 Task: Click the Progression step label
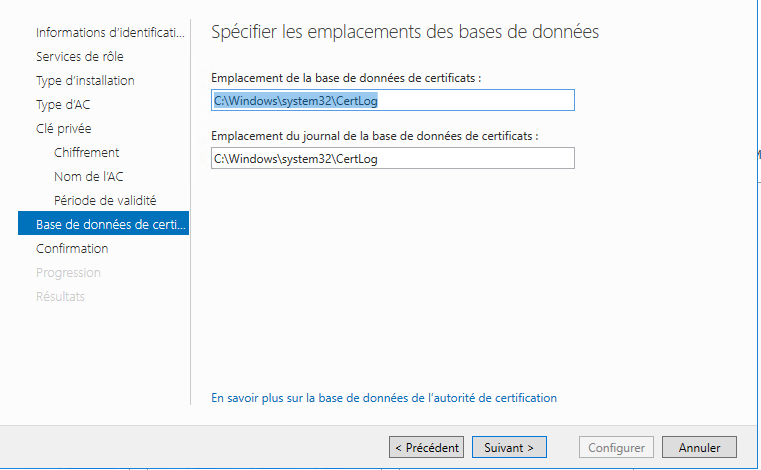68,272
